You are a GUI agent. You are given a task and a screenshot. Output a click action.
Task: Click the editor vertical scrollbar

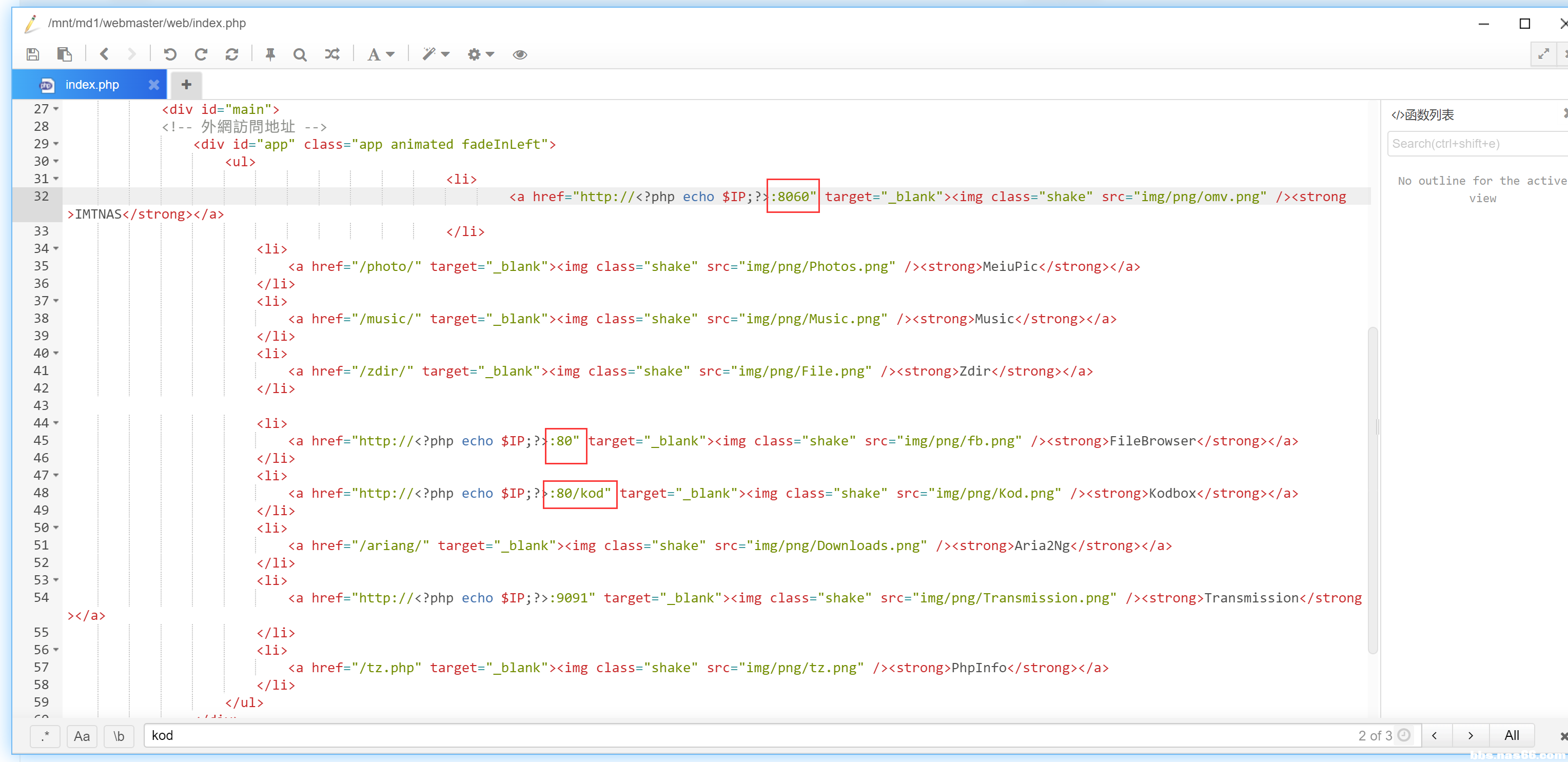click(x=1372, y=490)
